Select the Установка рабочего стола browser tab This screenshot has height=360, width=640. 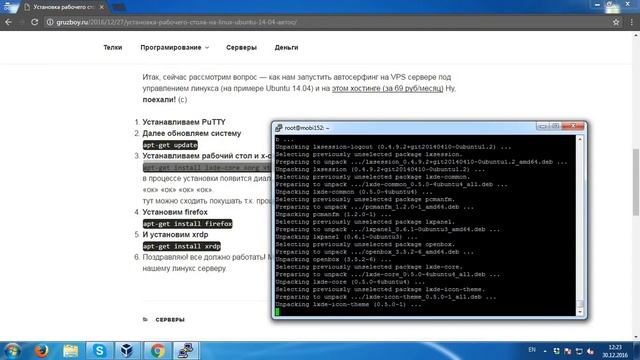tap(63, 7)
